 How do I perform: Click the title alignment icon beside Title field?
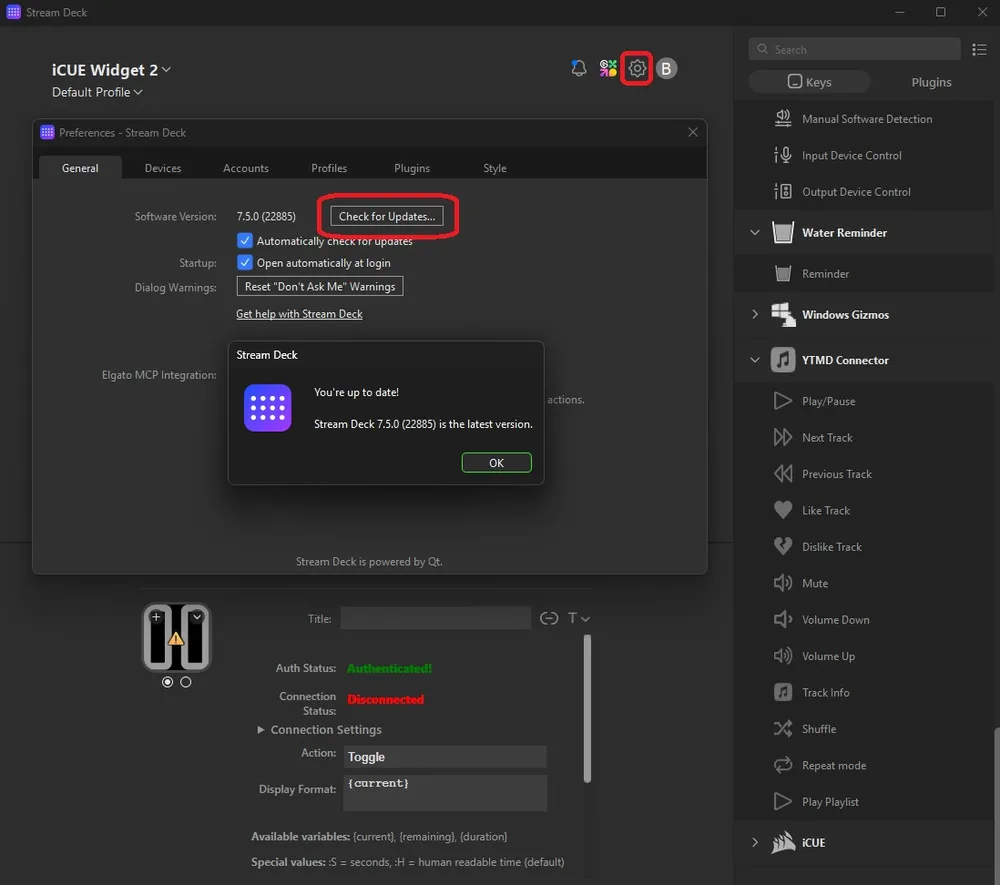(548, 618)
